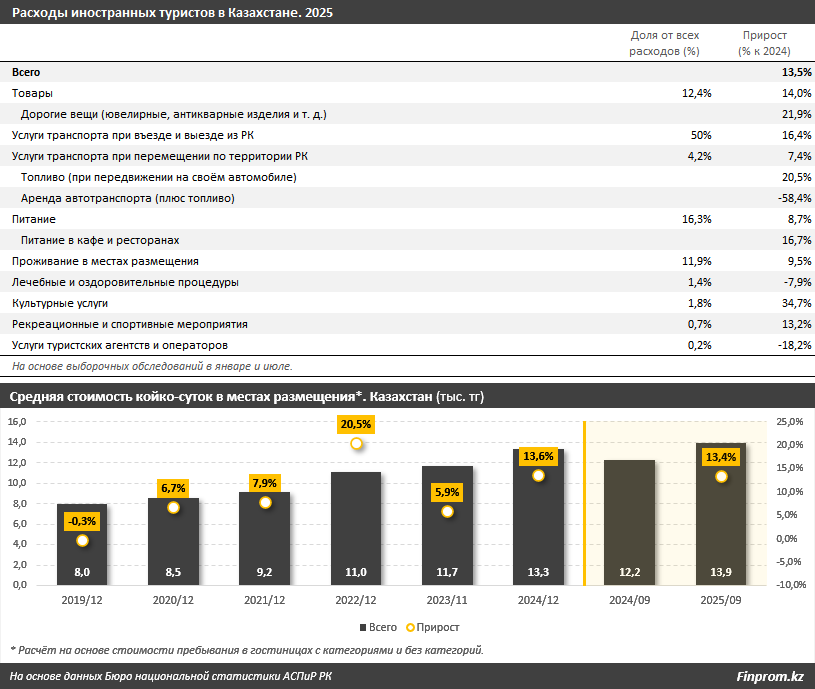Click the yellow circle 'Прирост' legend marker
The width and height of the screenshot is (815, 689).
pyautogui.click(x=410, y=626)
